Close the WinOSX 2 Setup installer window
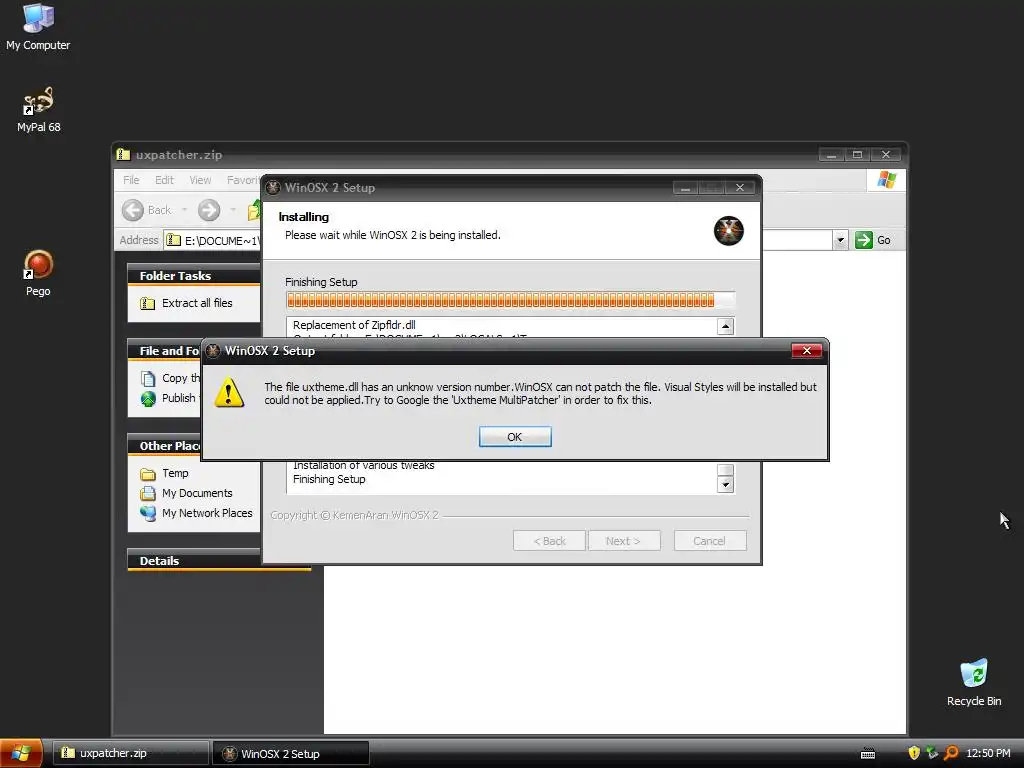Viewport: 1024px width, 768px height. [739, 188]
